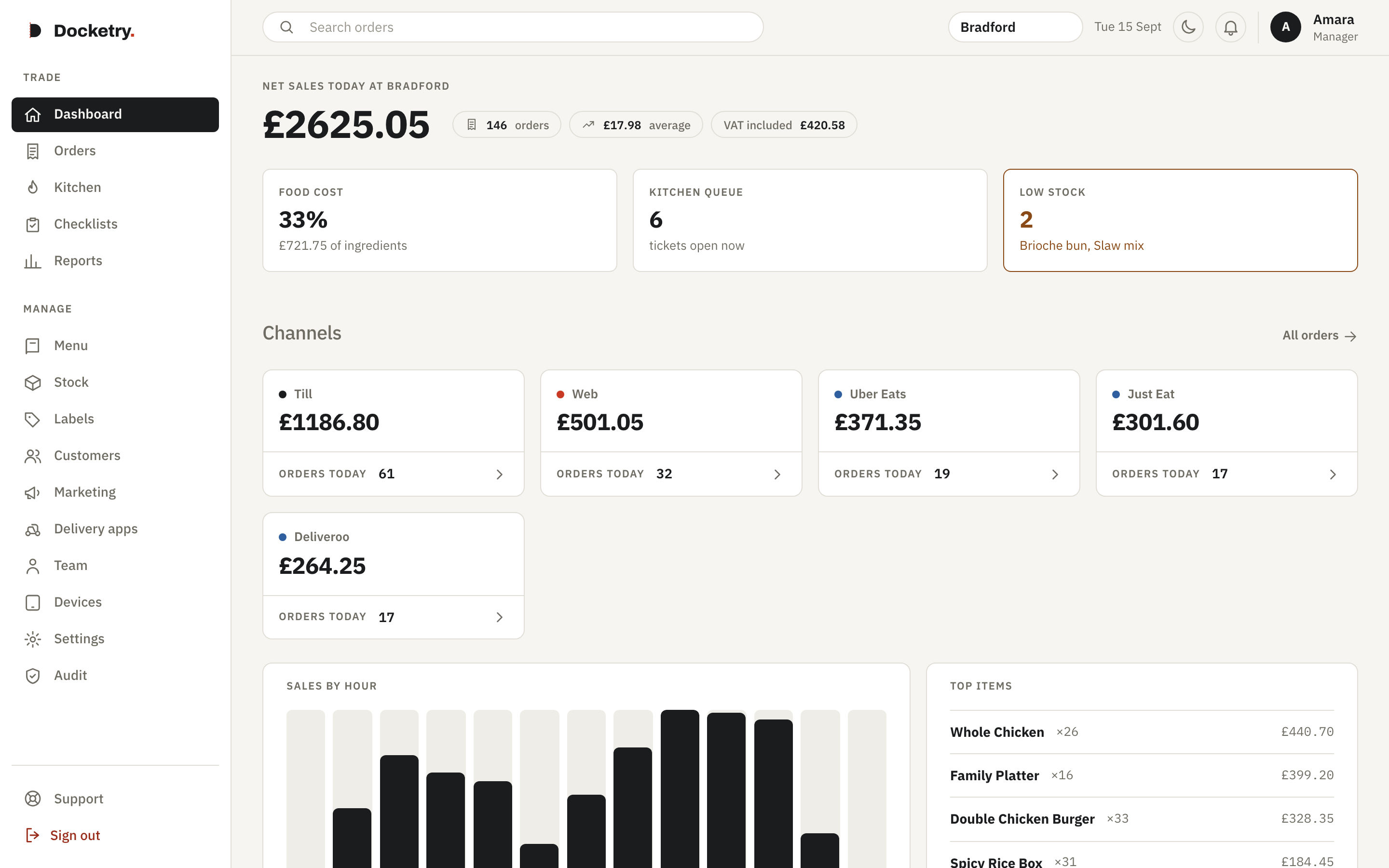The image size is (1389, 868).
Task: Click the Team person icon
Action: [33, 566]
